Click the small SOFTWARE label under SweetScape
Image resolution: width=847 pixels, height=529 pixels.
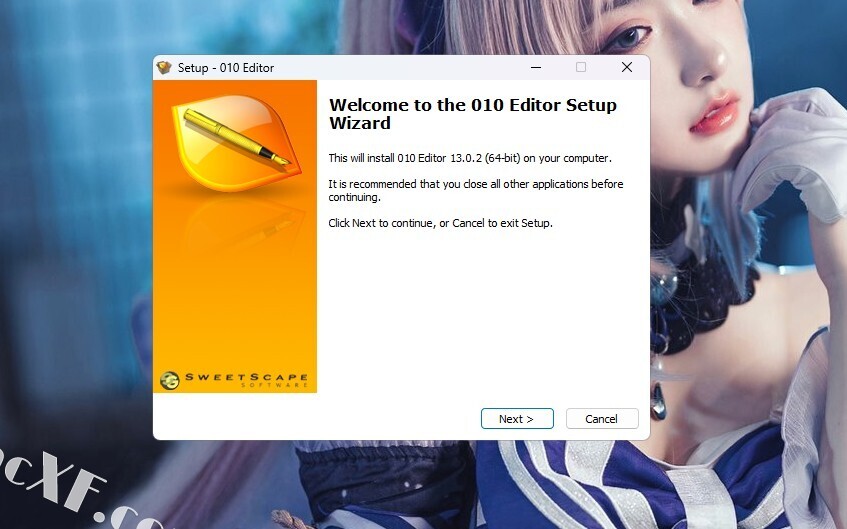pos(274,385)
